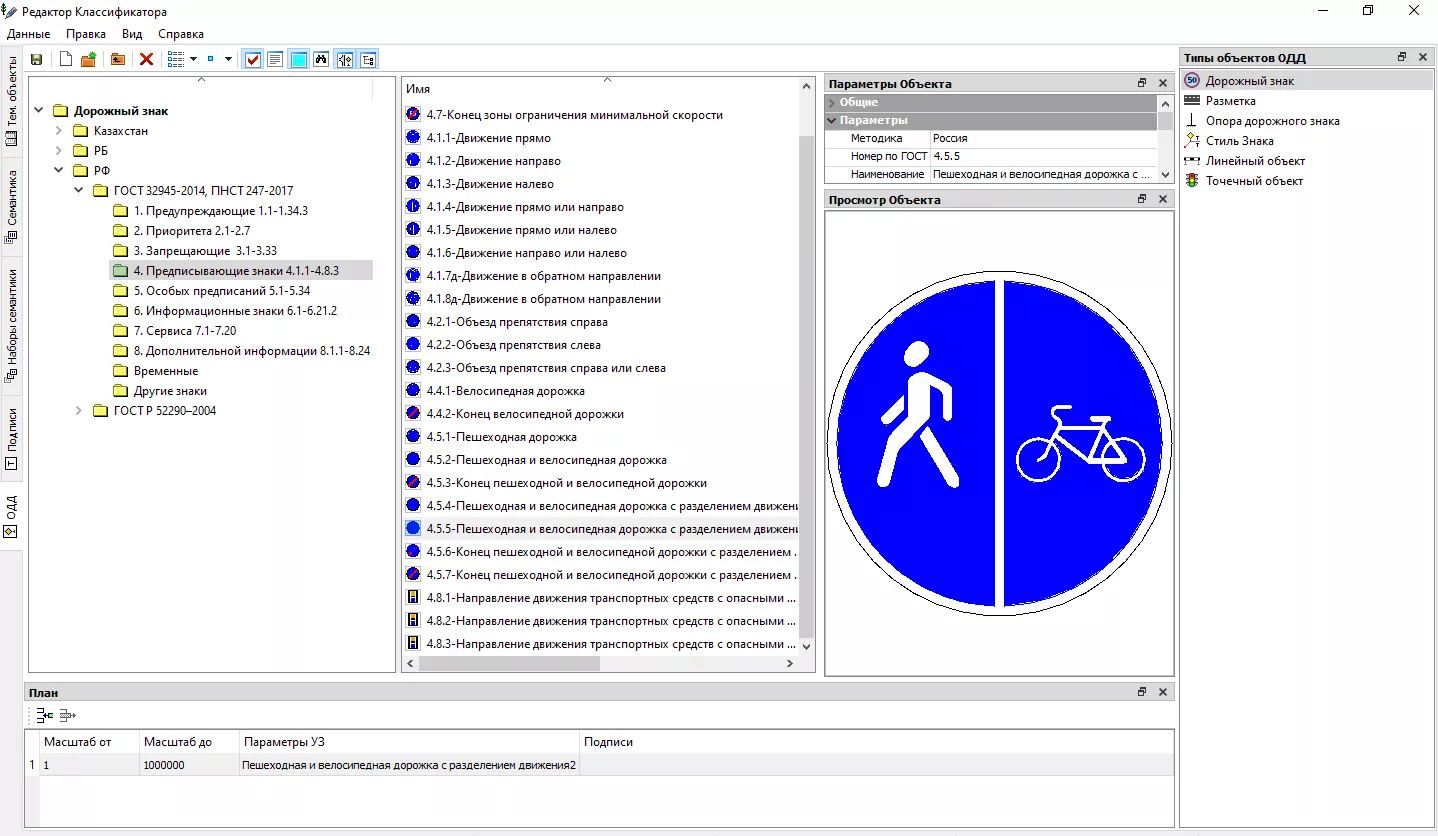This screenshot has height=836, width=1438.
Task: Toggle the text list panel button
Action: point(275,60)
